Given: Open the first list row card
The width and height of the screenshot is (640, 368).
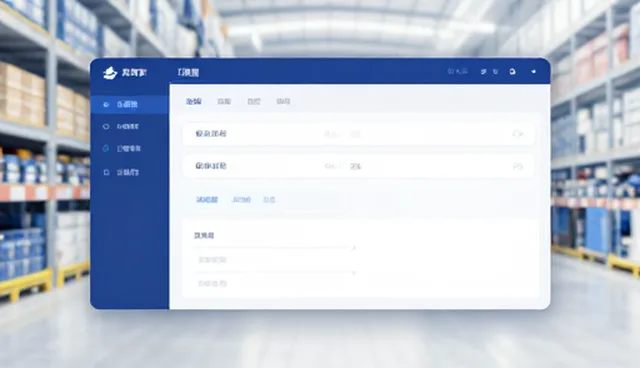Looking at the screenshot, I should [358, 134].
